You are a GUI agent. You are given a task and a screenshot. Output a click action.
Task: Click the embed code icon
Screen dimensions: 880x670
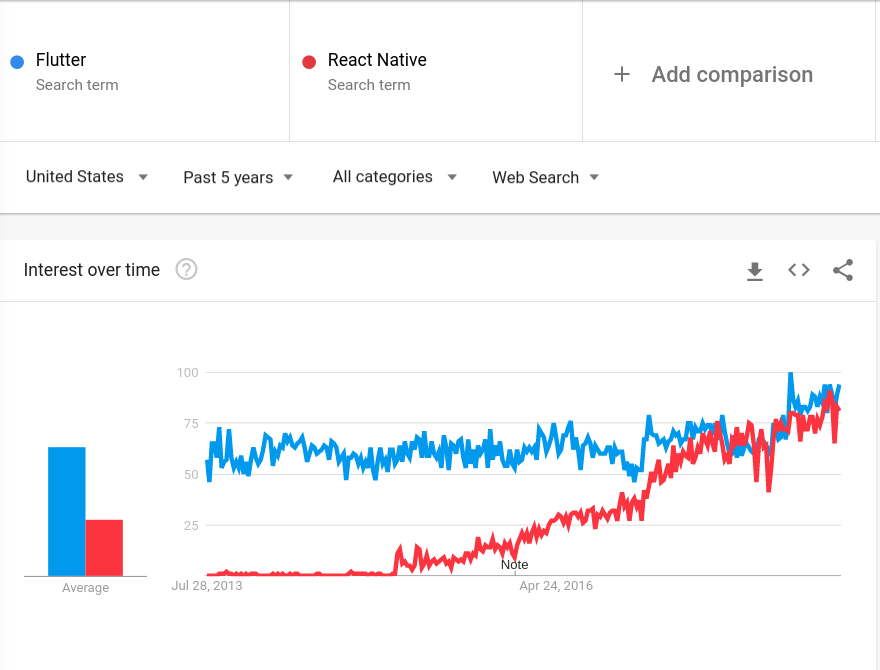[798, 270]
